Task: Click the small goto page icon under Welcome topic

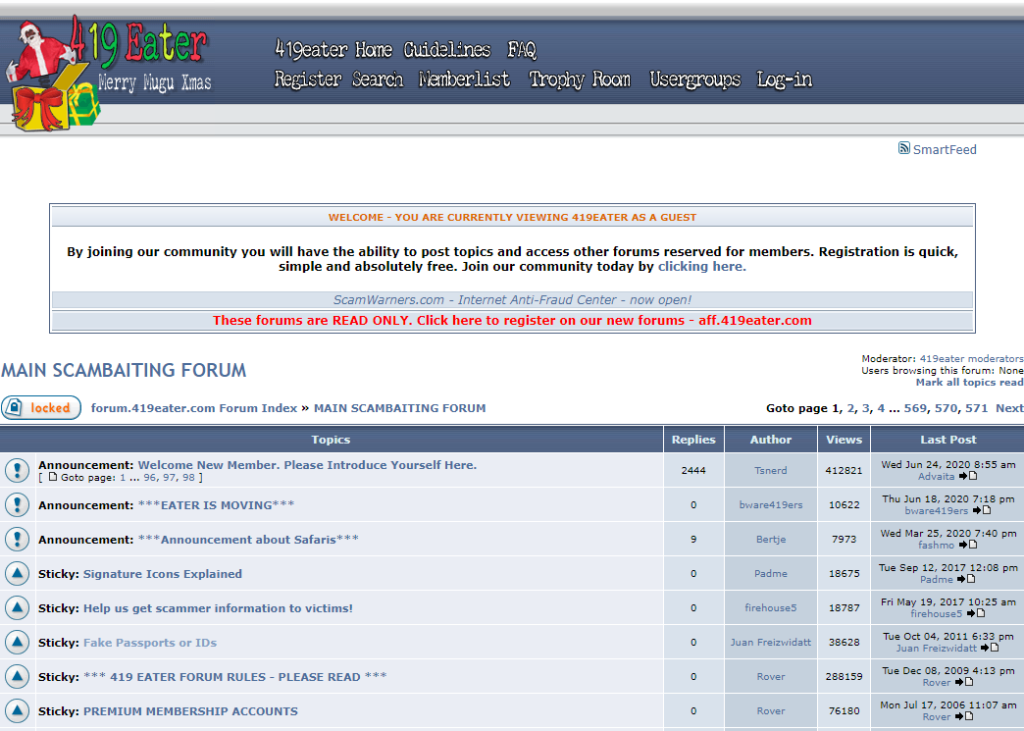Action: [x=53, y=478]
